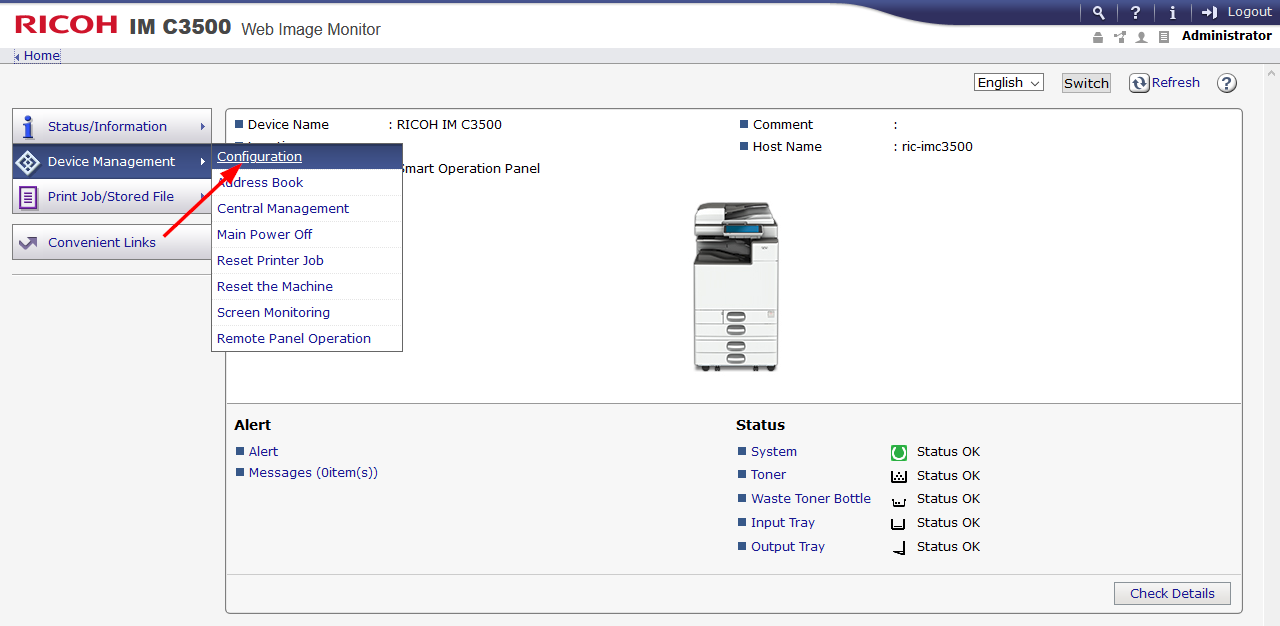Click the Toner status icon

tap(899, 476)
